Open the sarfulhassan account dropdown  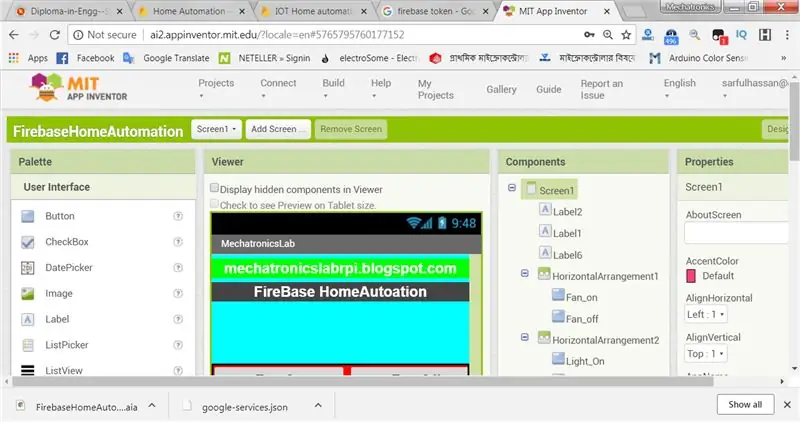[755, 88]
